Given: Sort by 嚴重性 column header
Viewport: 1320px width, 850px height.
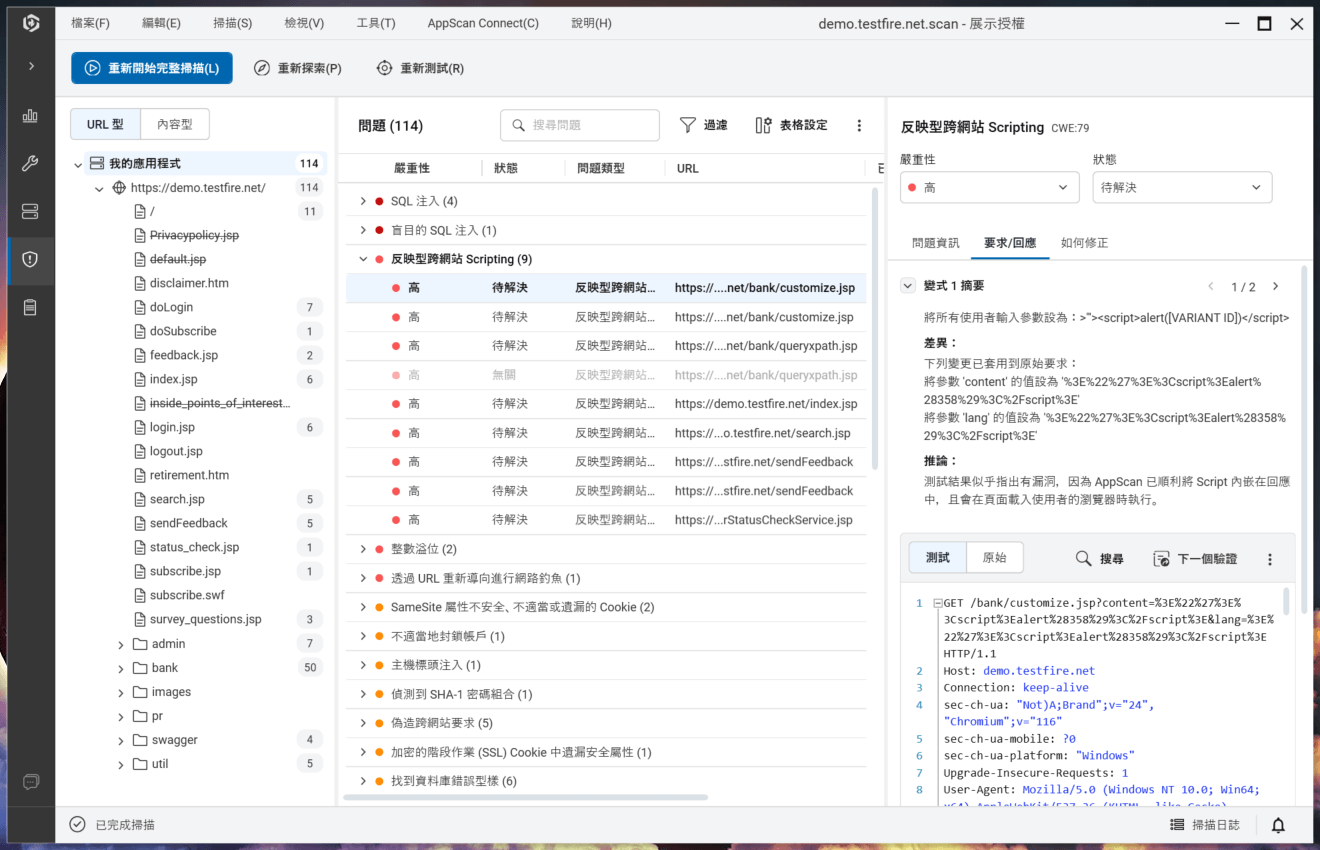Looking at the screenshot, I should [412, 168].
